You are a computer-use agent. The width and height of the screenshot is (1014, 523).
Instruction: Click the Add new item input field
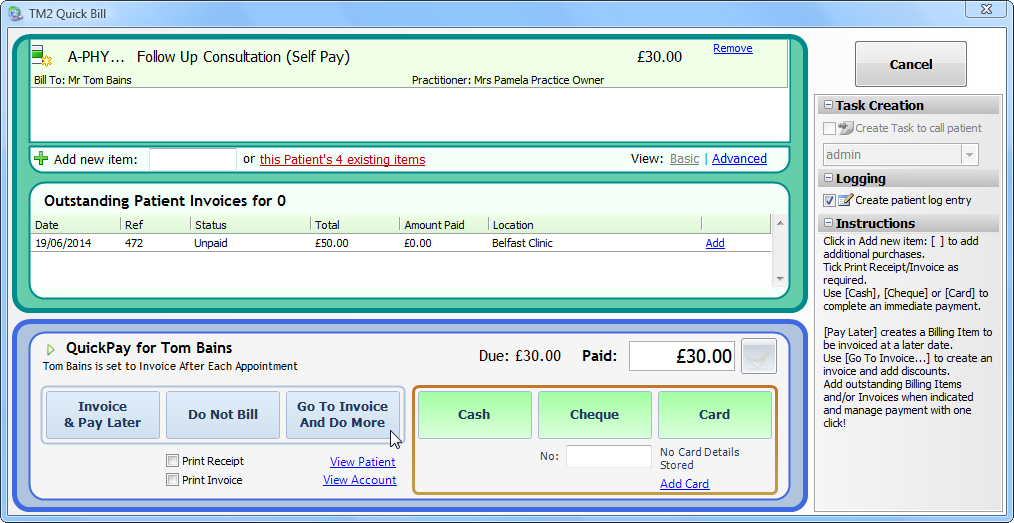click(193, 159)
